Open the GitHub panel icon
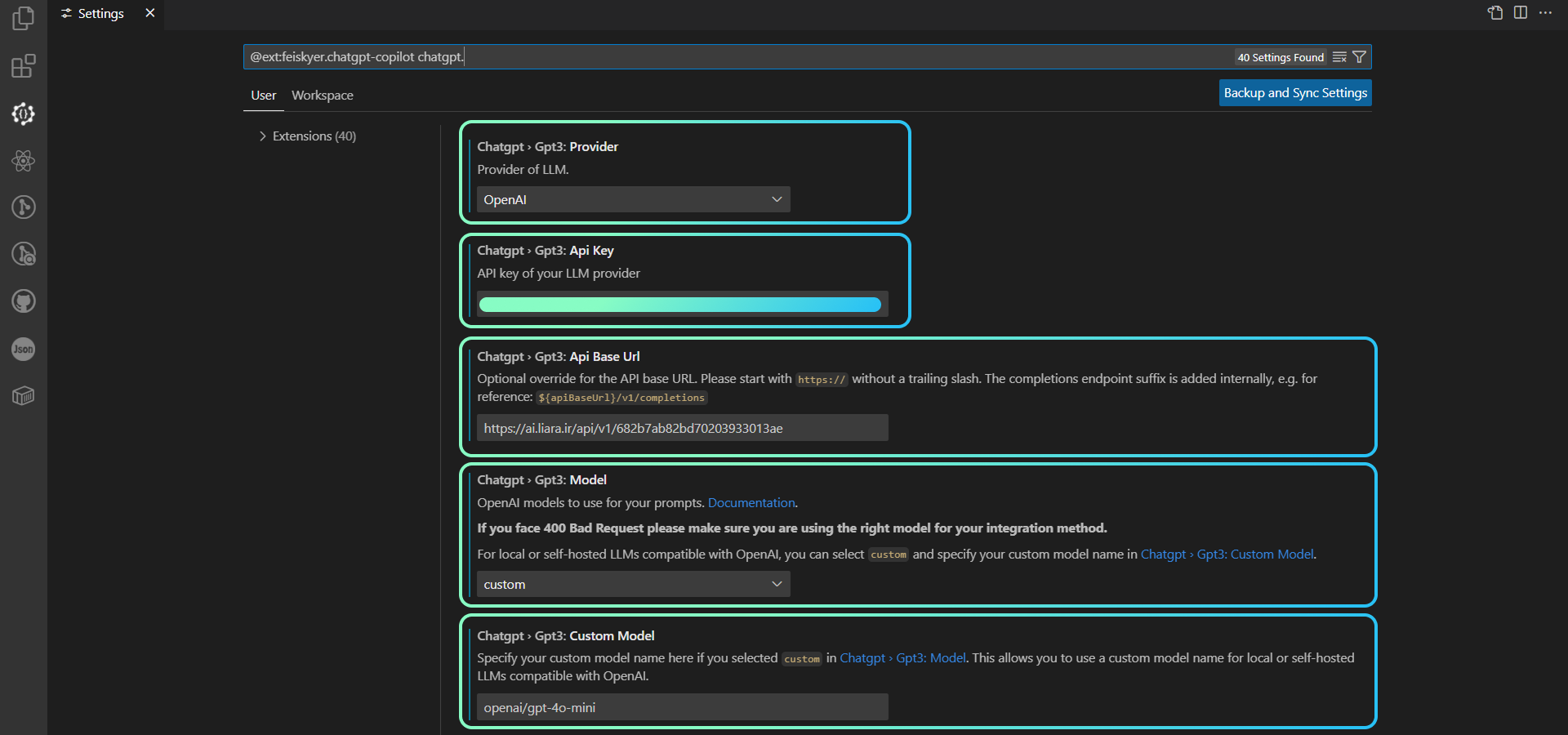 (x=24, y=301)
